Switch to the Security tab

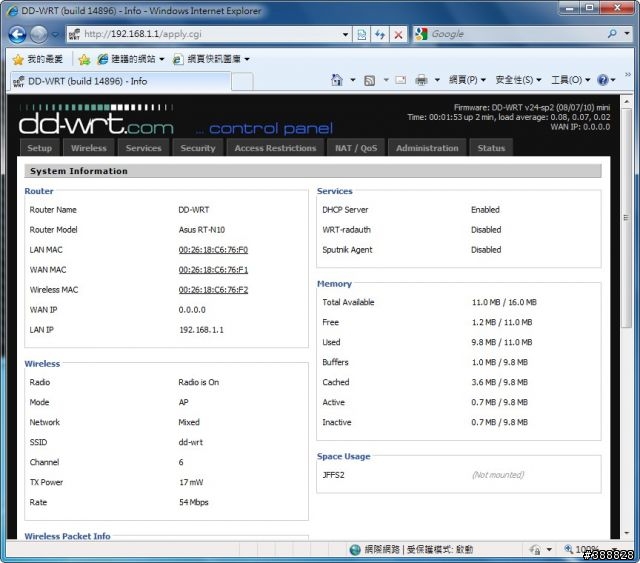point(198,148)
